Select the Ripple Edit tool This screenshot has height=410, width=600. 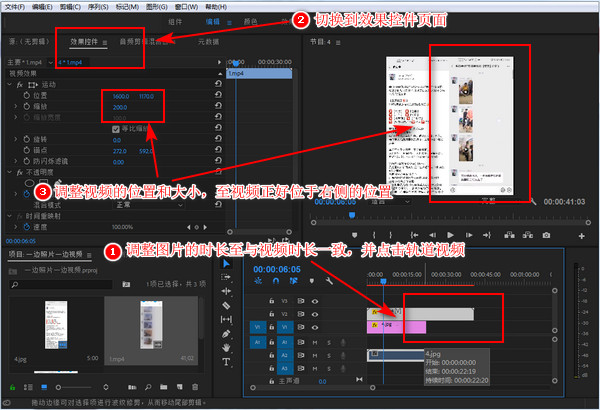click(226, 291)
